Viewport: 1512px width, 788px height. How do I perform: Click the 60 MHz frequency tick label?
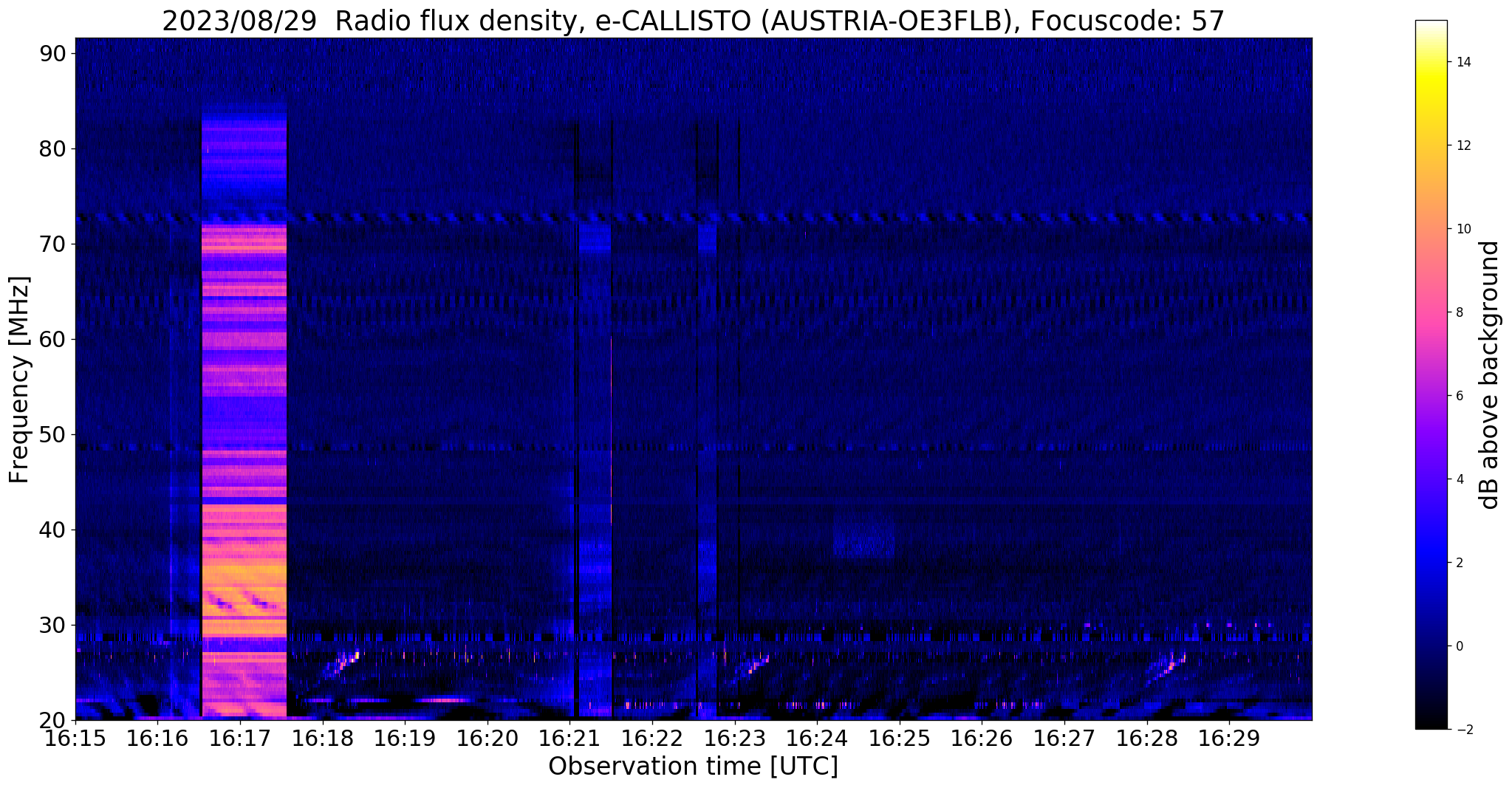52,339
